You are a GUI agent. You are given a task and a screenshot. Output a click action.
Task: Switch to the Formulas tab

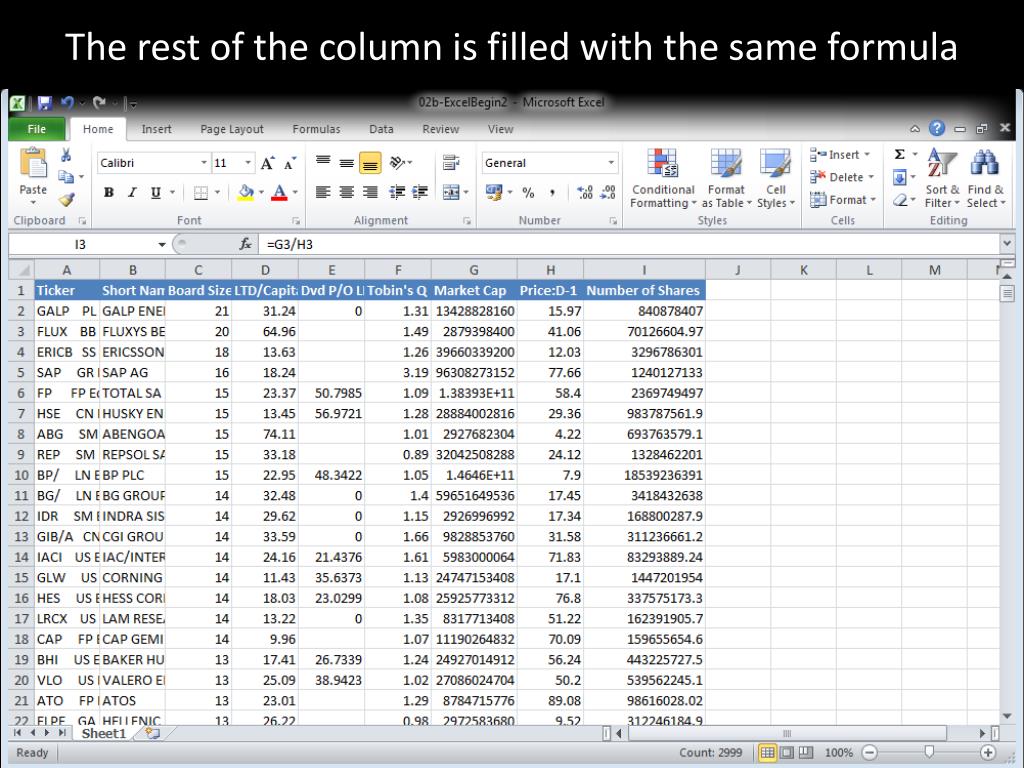[x=316, y=129]
